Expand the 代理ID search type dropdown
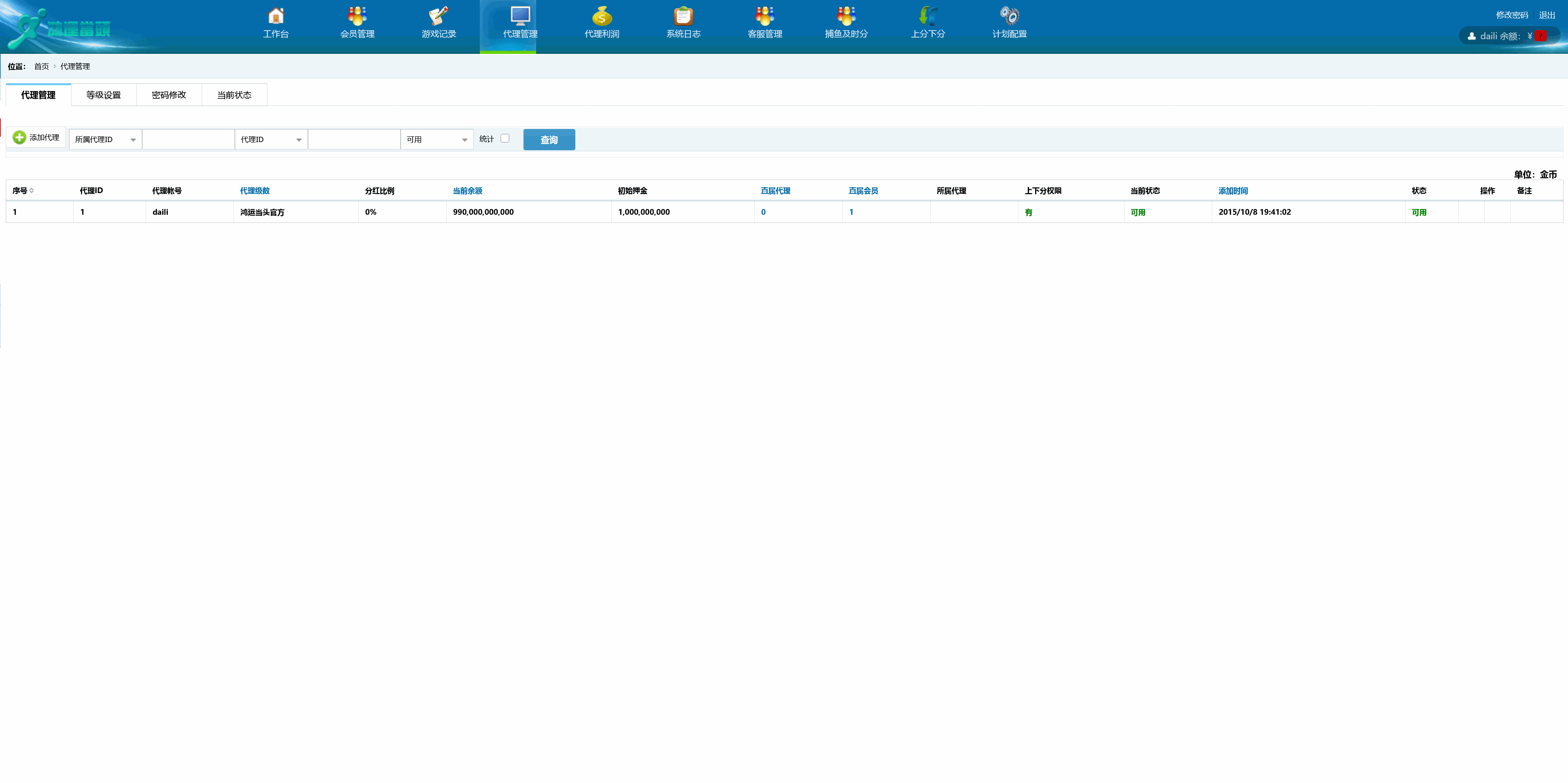The image size is (1568, 783). click(x=271, y=139)
